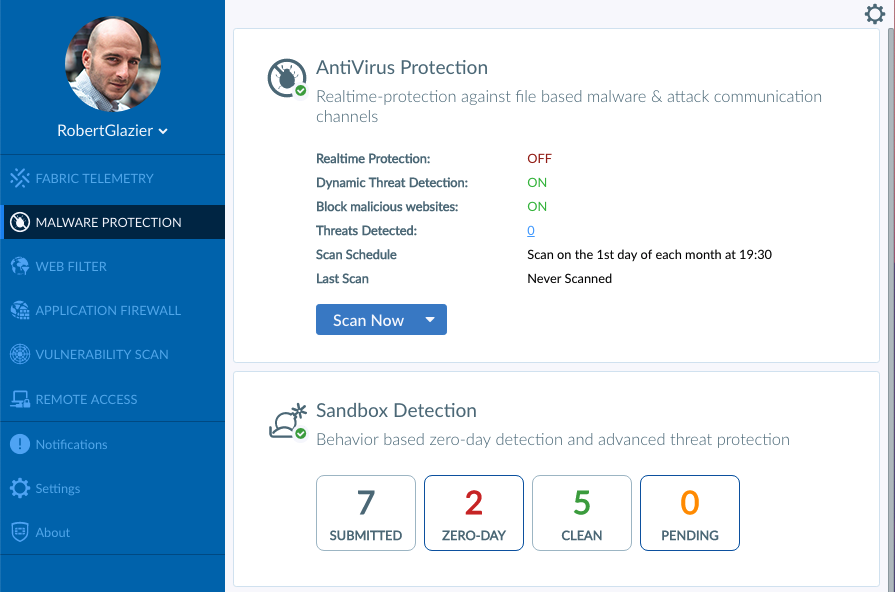Viewport: 895px width, 592px height.
Task: Start a scan with Scan Now button
Action: coord(368,320)
